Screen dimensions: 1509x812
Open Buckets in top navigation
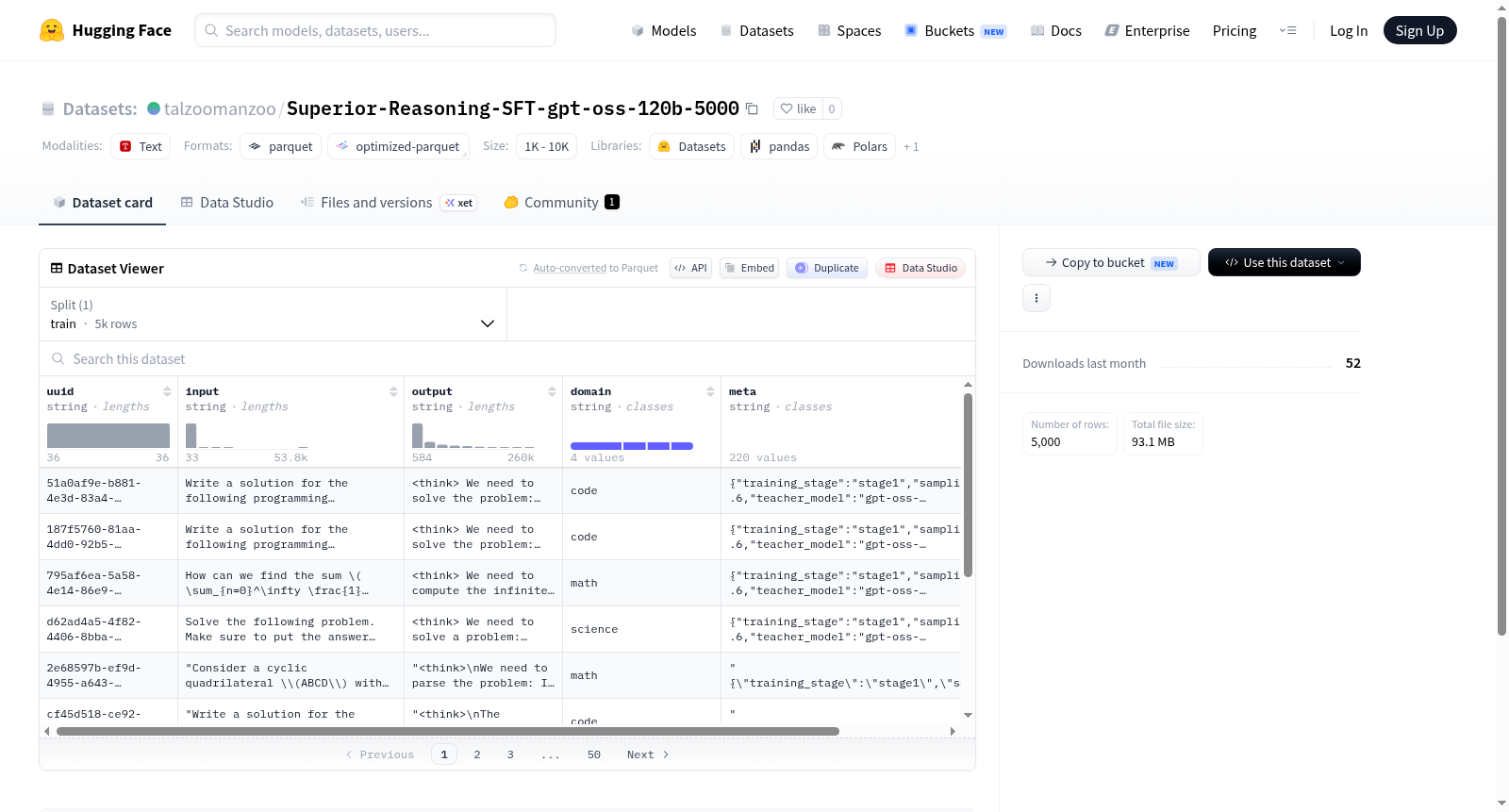[955, 30]
